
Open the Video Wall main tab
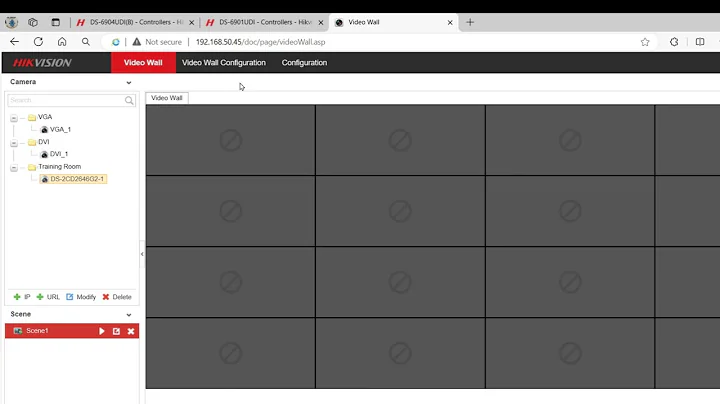pyautogui.click(x=143, y=62)
